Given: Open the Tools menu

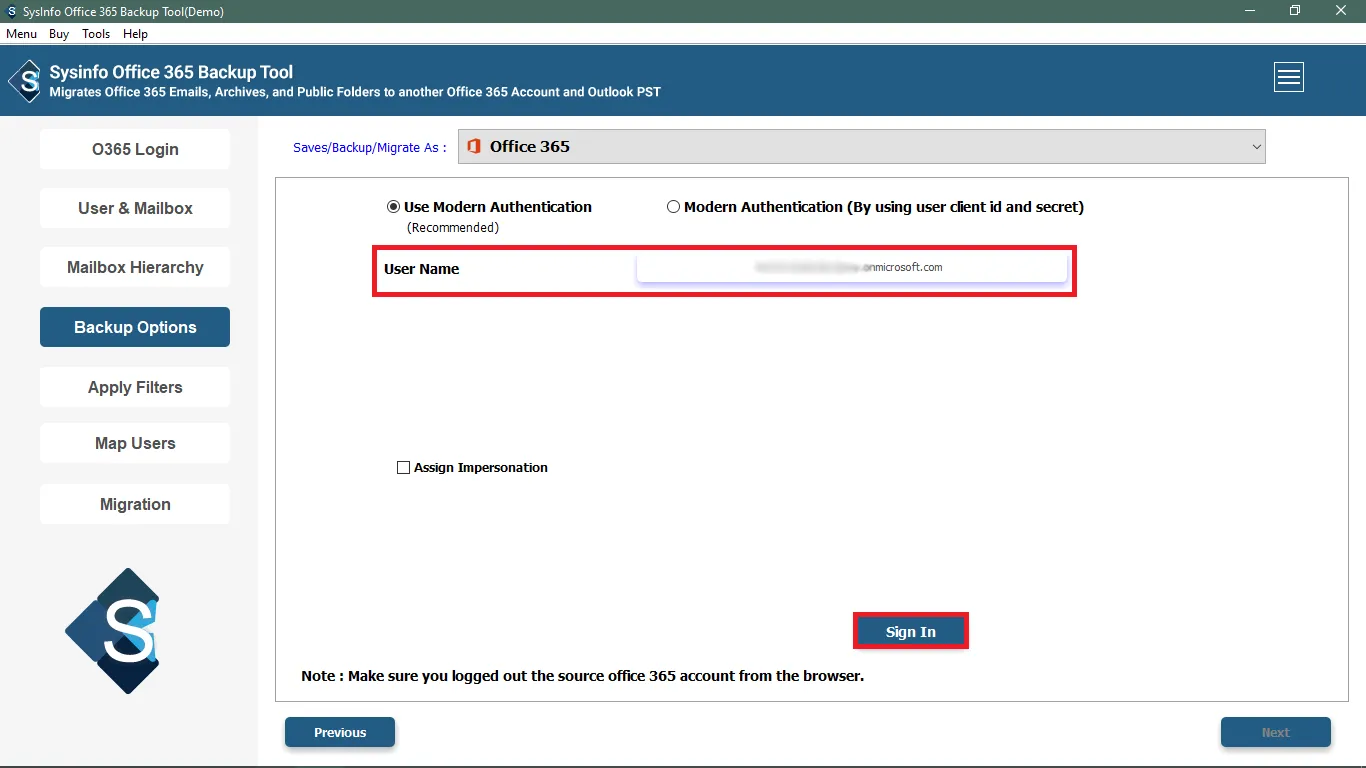Looking at the screenshot, I should click(x=96, y=34).
